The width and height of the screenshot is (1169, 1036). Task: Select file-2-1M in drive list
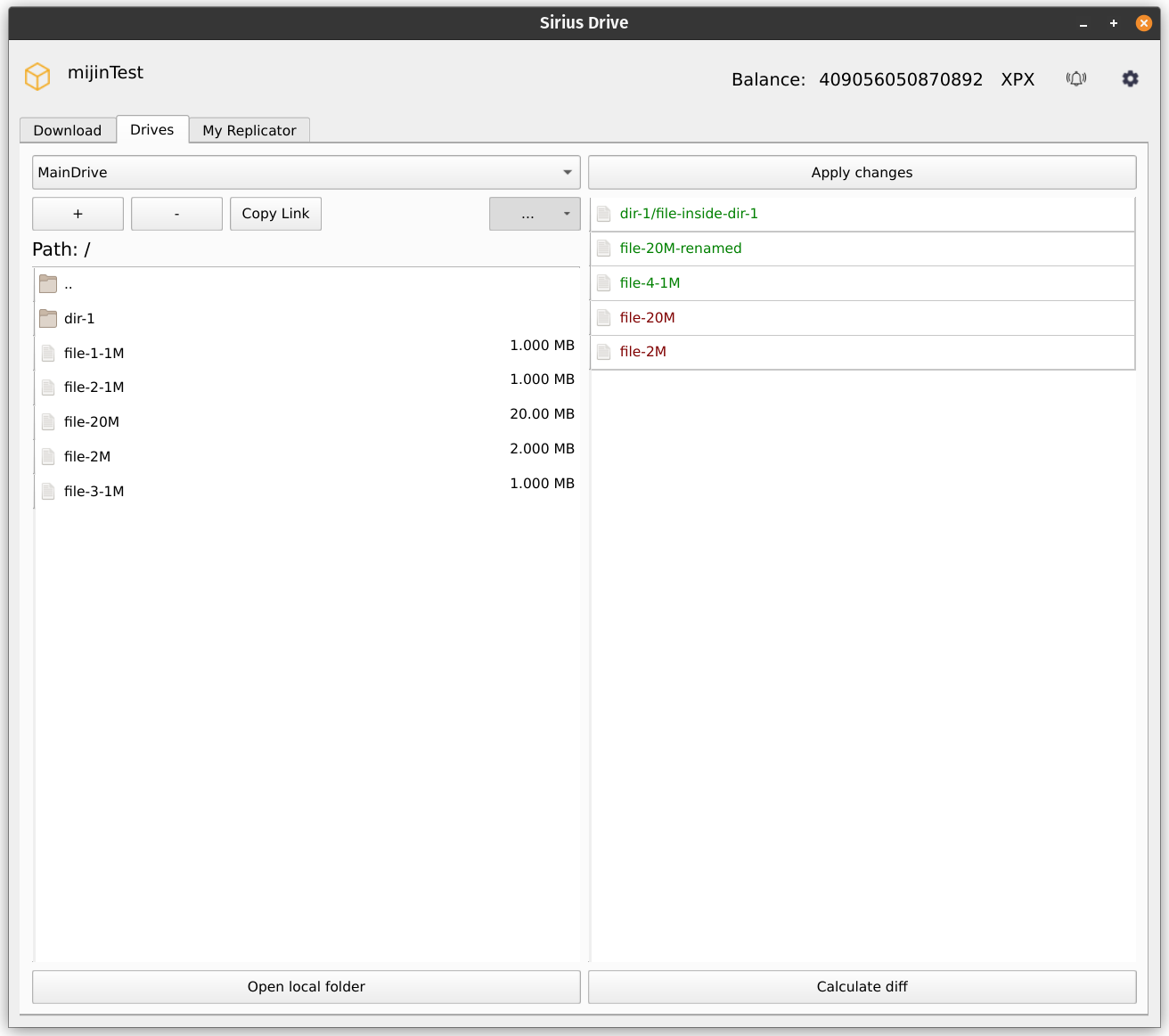click(x=307, y=387)
